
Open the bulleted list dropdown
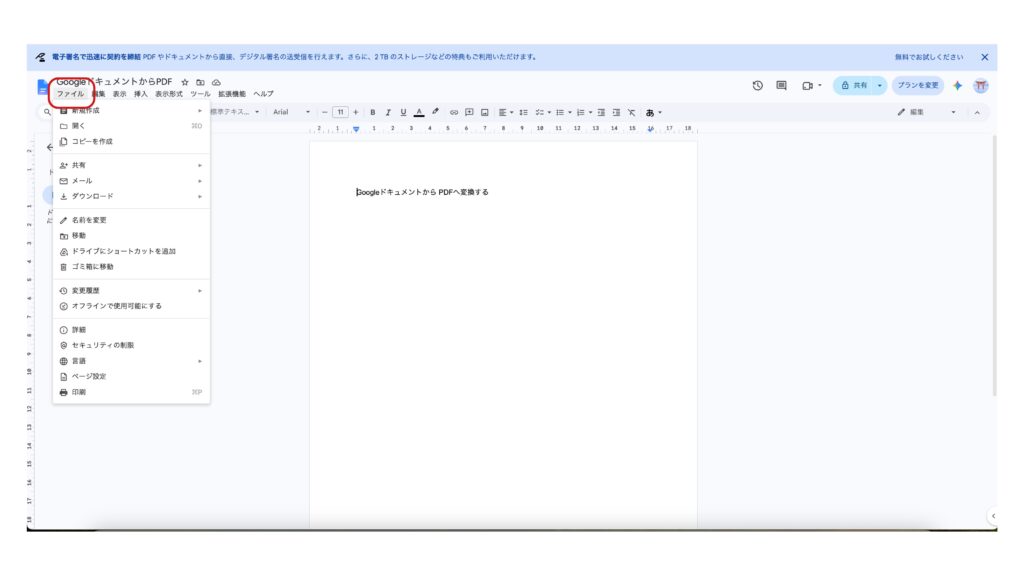pos(564,112)
